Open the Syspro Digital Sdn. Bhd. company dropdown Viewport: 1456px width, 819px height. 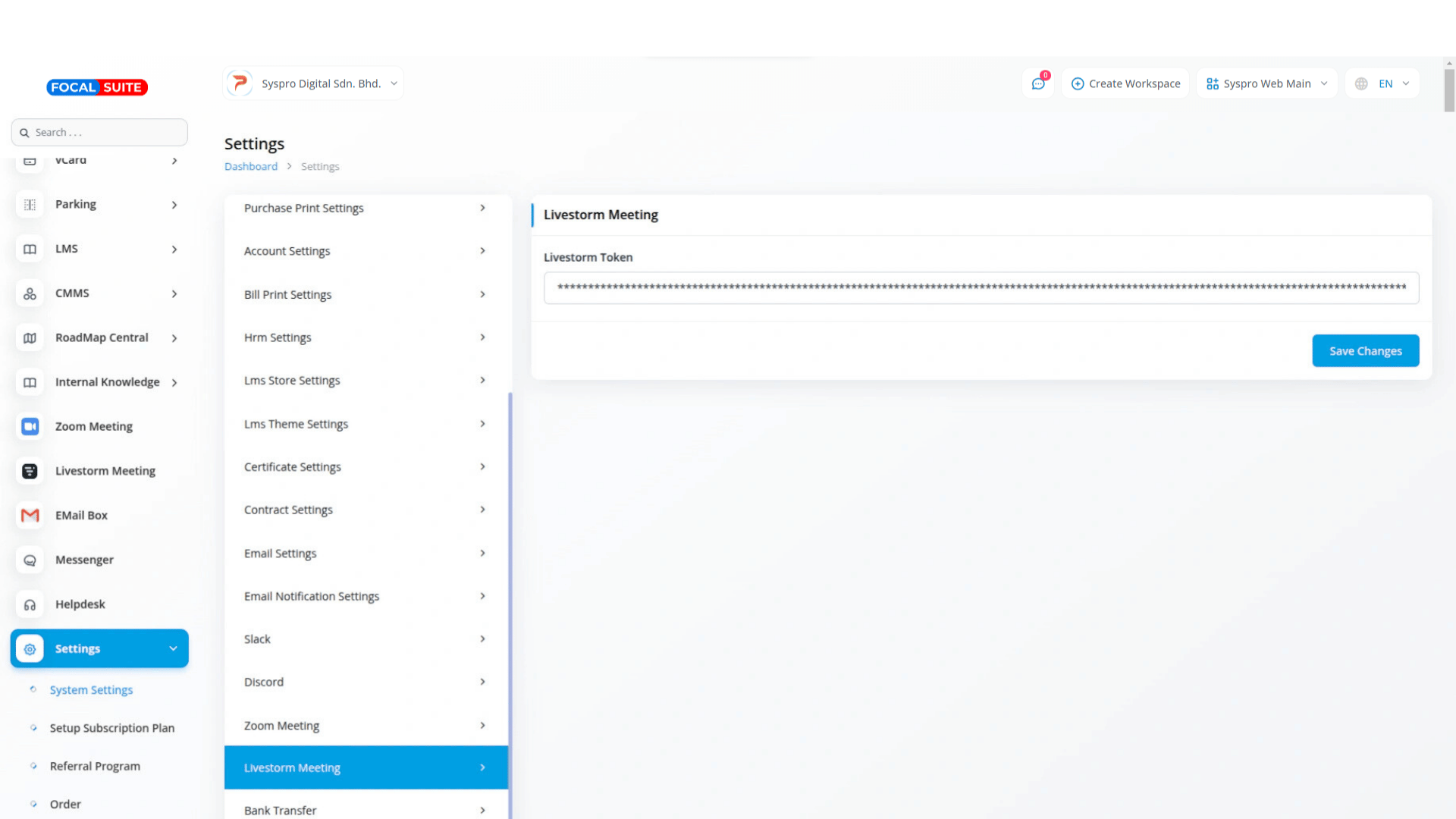pos(313,83)
